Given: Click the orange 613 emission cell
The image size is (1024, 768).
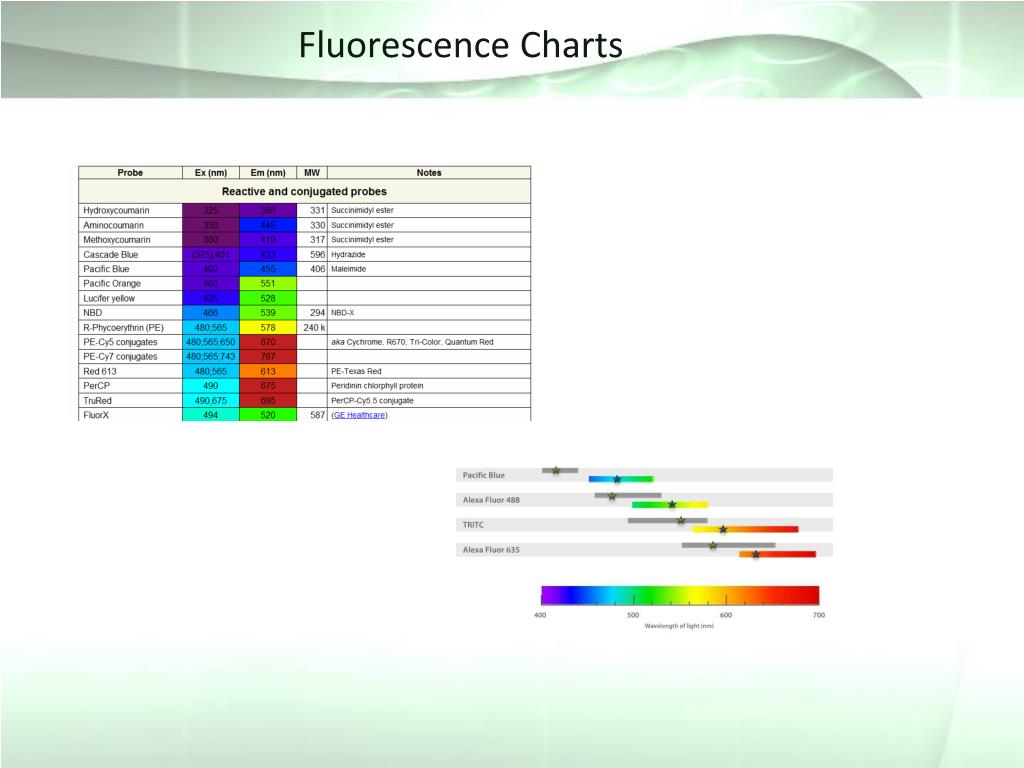Looking at the screenshot, I should (268, 371).
